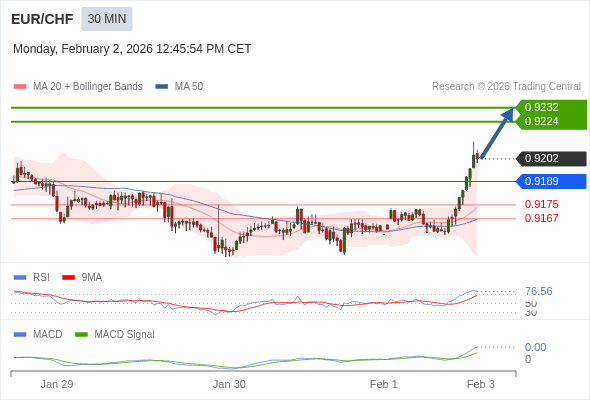Click the 0.9175 red support value
Screen dimensions: 590x400
[541, 204]
